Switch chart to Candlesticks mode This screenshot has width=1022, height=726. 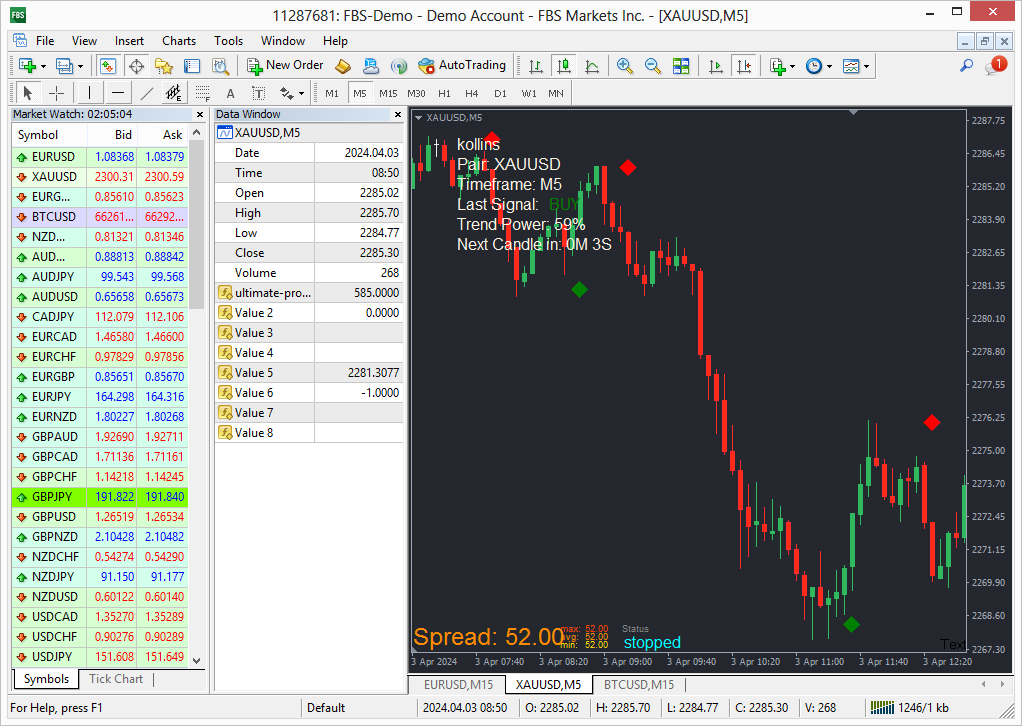tap(564, 66)
